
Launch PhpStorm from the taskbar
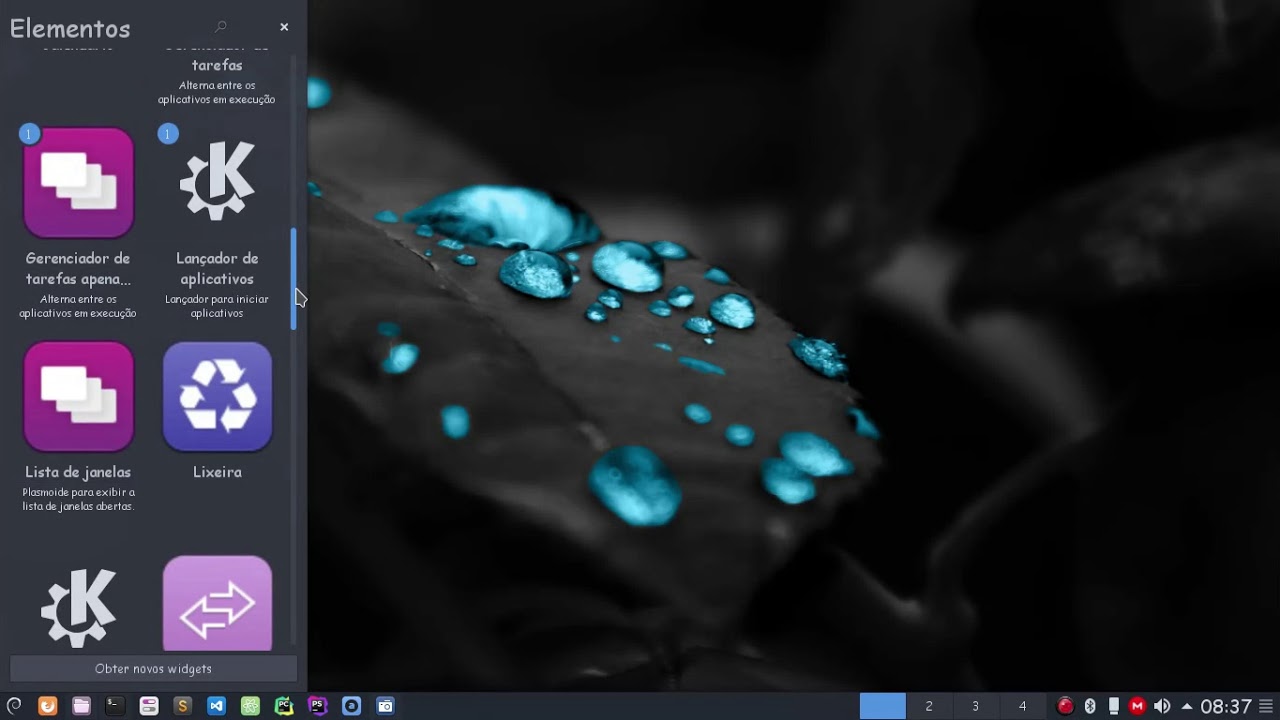click(318, 706)
